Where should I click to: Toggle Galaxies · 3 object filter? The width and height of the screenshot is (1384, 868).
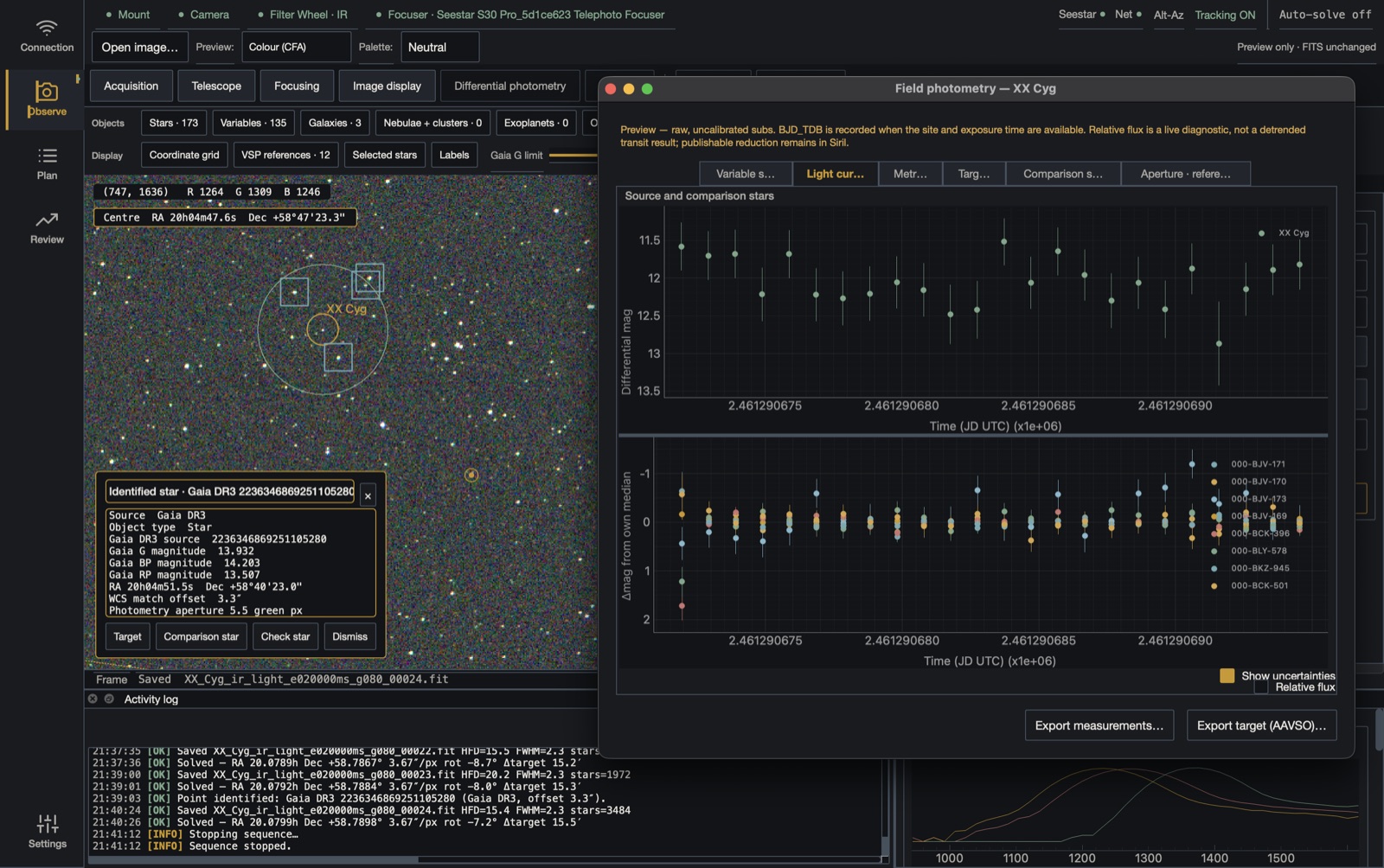[x=335, y=123]
